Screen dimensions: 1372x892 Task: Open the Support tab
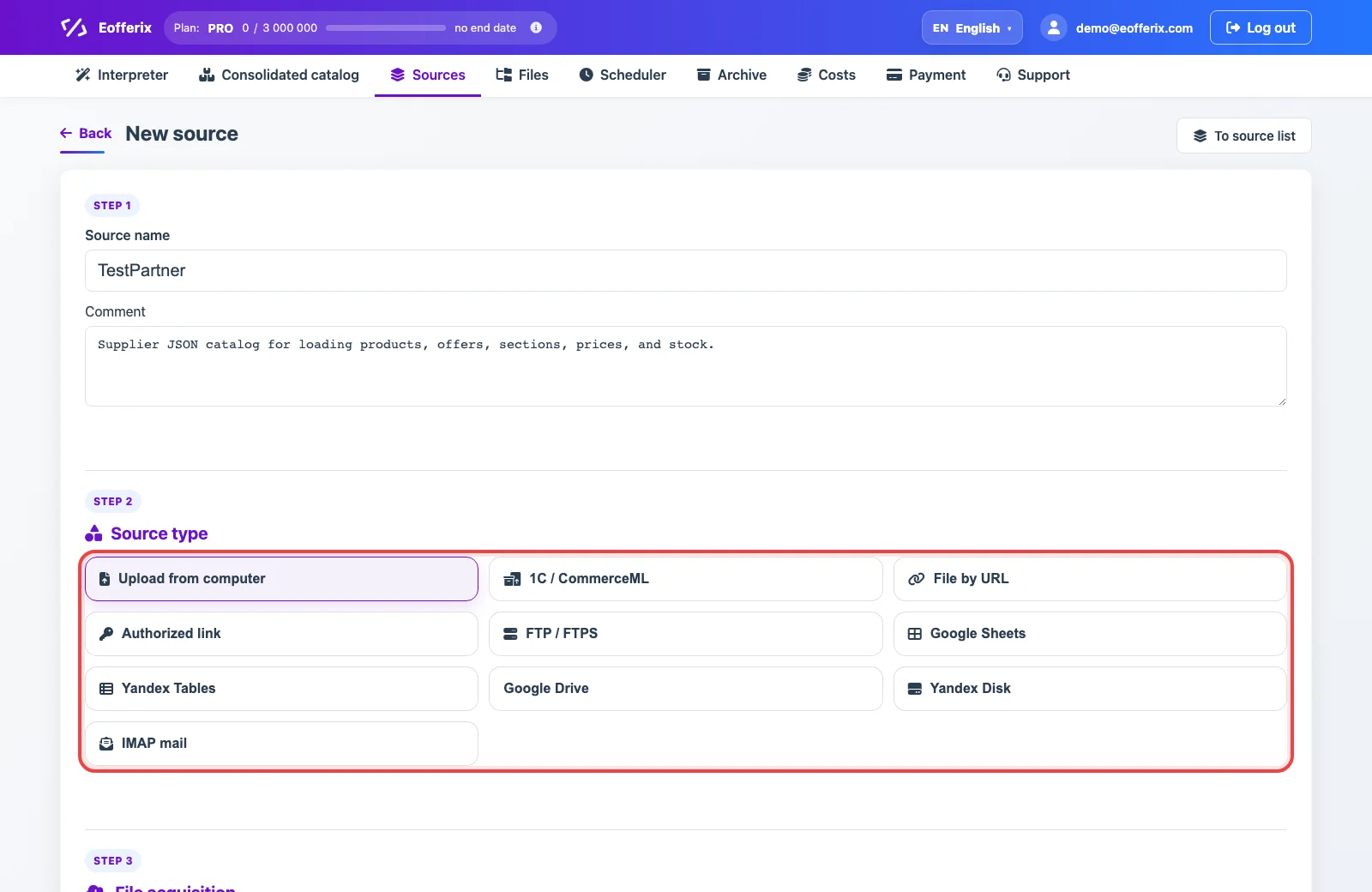pyautogui.click(x=1033, y=75)
